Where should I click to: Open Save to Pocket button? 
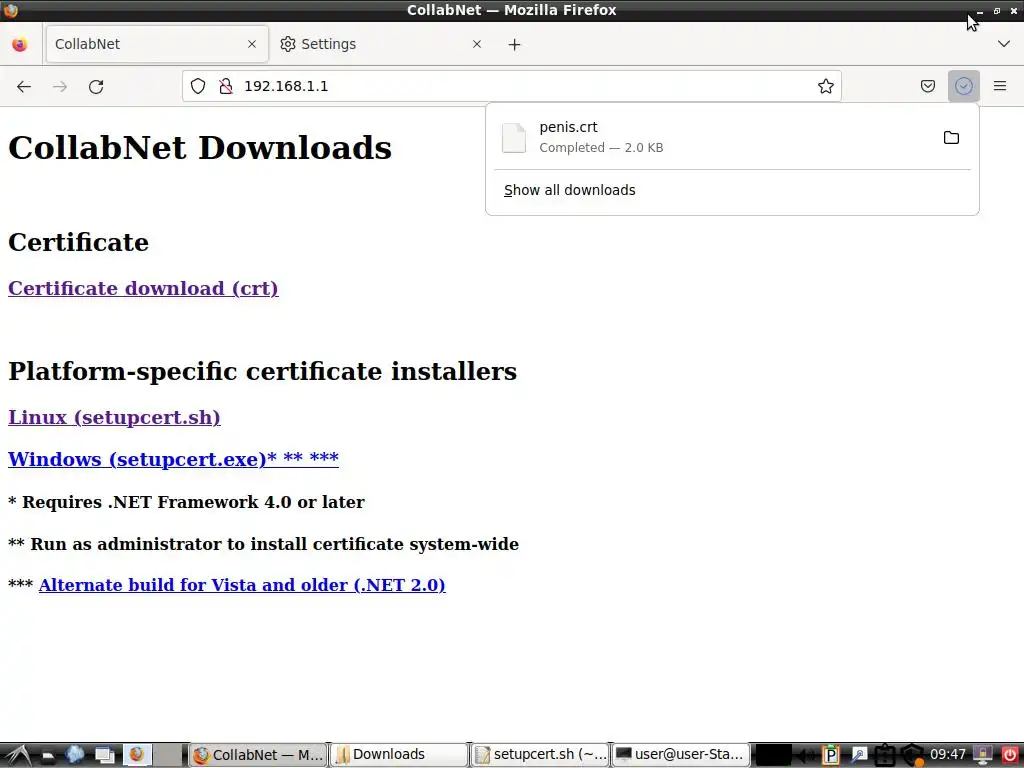pyautogui.click(x=928, y=86)
